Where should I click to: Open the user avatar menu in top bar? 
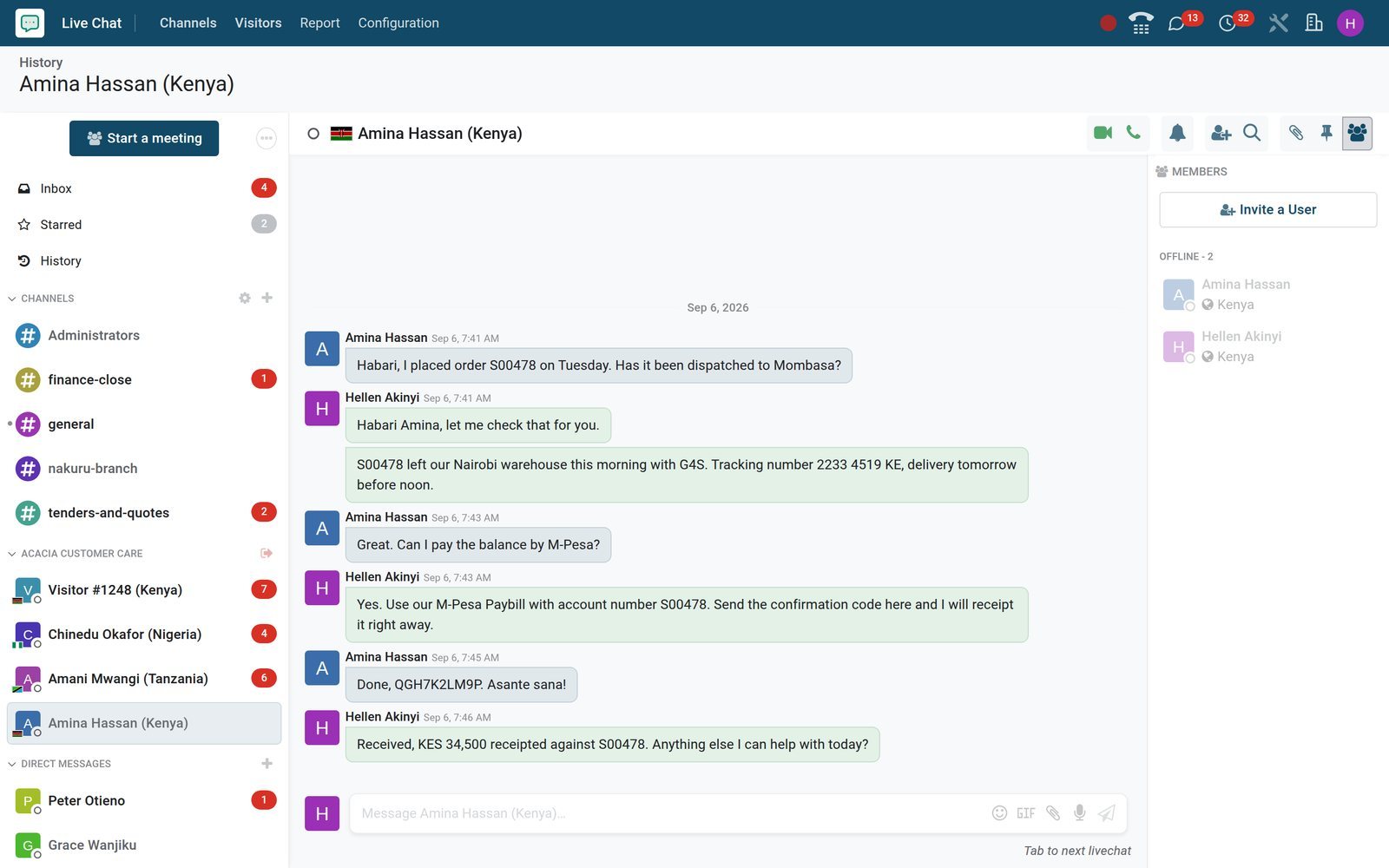point(1350,23)
